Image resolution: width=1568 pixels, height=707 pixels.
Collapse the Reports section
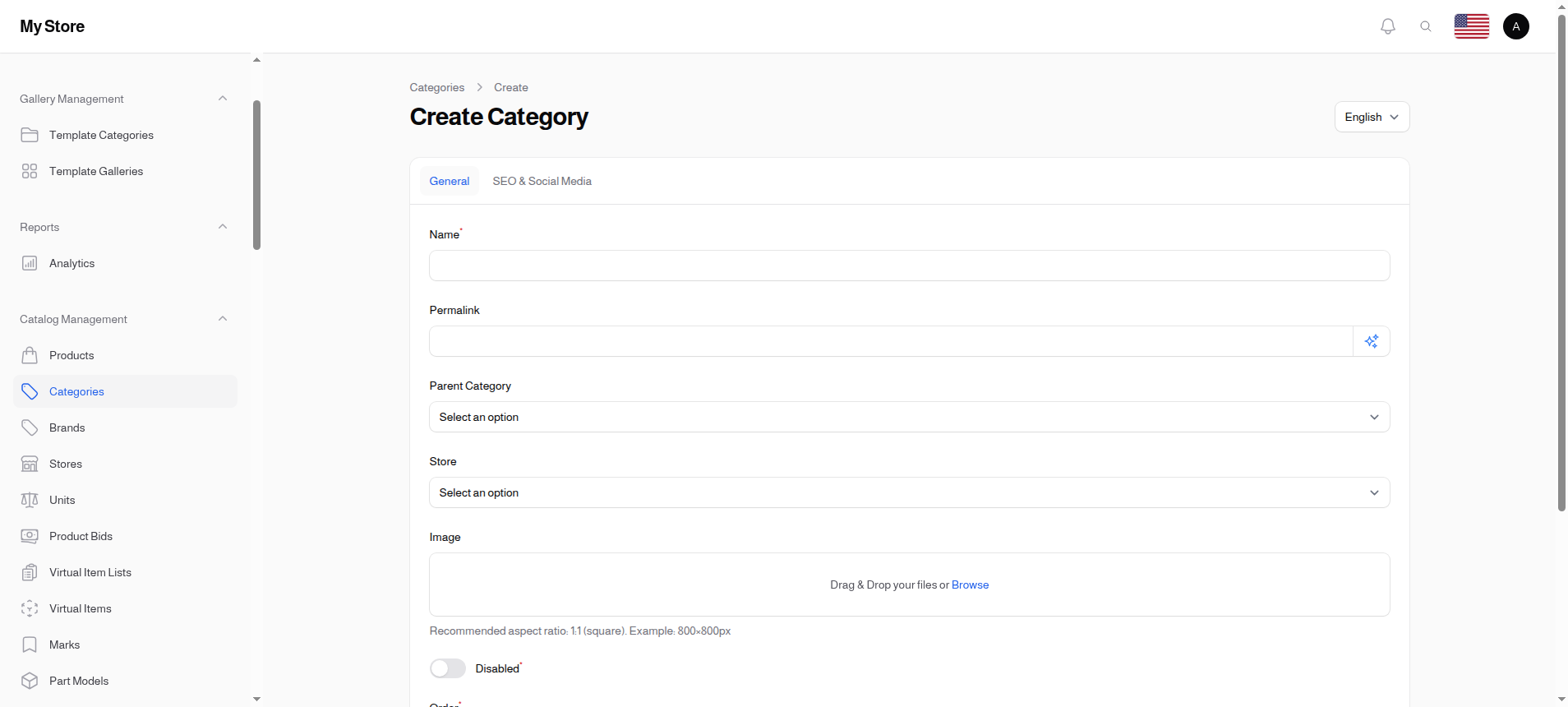(223, 227)
